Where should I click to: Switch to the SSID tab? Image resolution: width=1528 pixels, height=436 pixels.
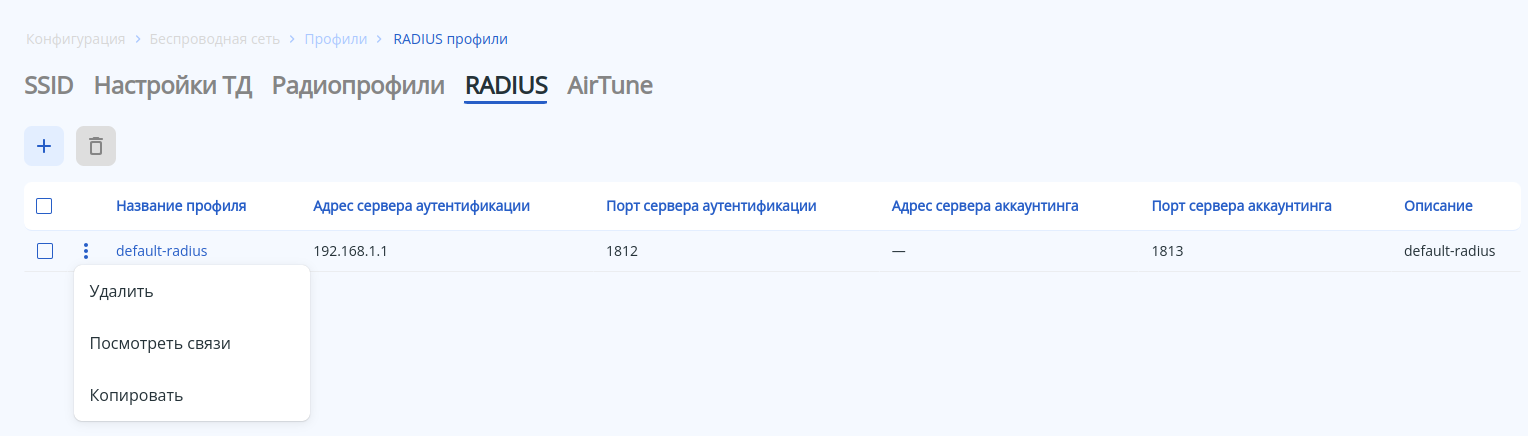pos(49,85)
